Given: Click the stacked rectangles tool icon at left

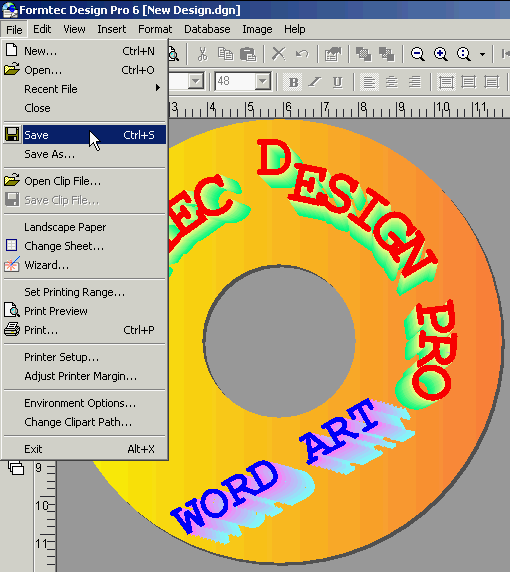Looking at the screenshot, I should [16, 468].
